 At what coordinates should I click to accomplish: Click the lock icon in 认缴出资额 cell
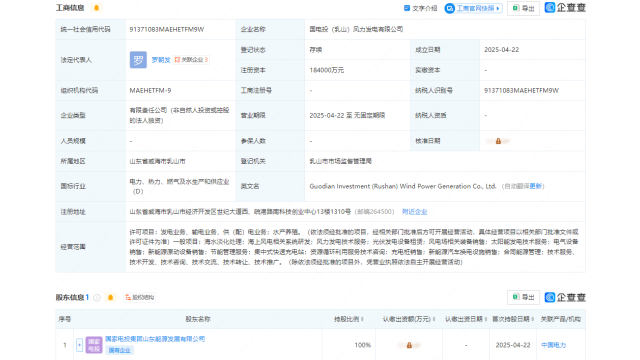(x=409, y=345)
